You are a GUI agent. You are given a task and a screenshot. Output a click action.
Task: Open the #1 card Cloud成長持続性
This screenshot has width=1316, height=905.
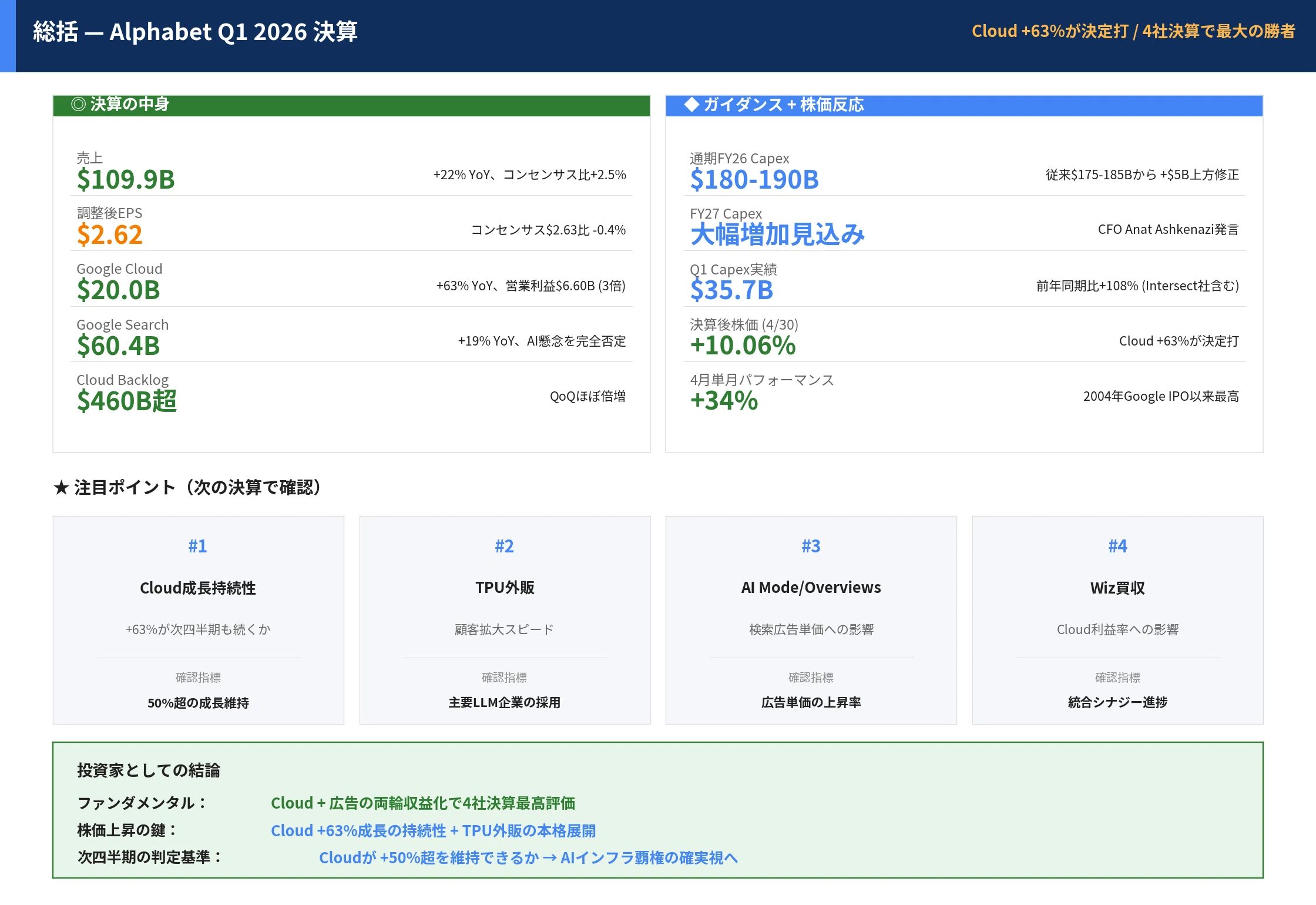coord(198,620)
